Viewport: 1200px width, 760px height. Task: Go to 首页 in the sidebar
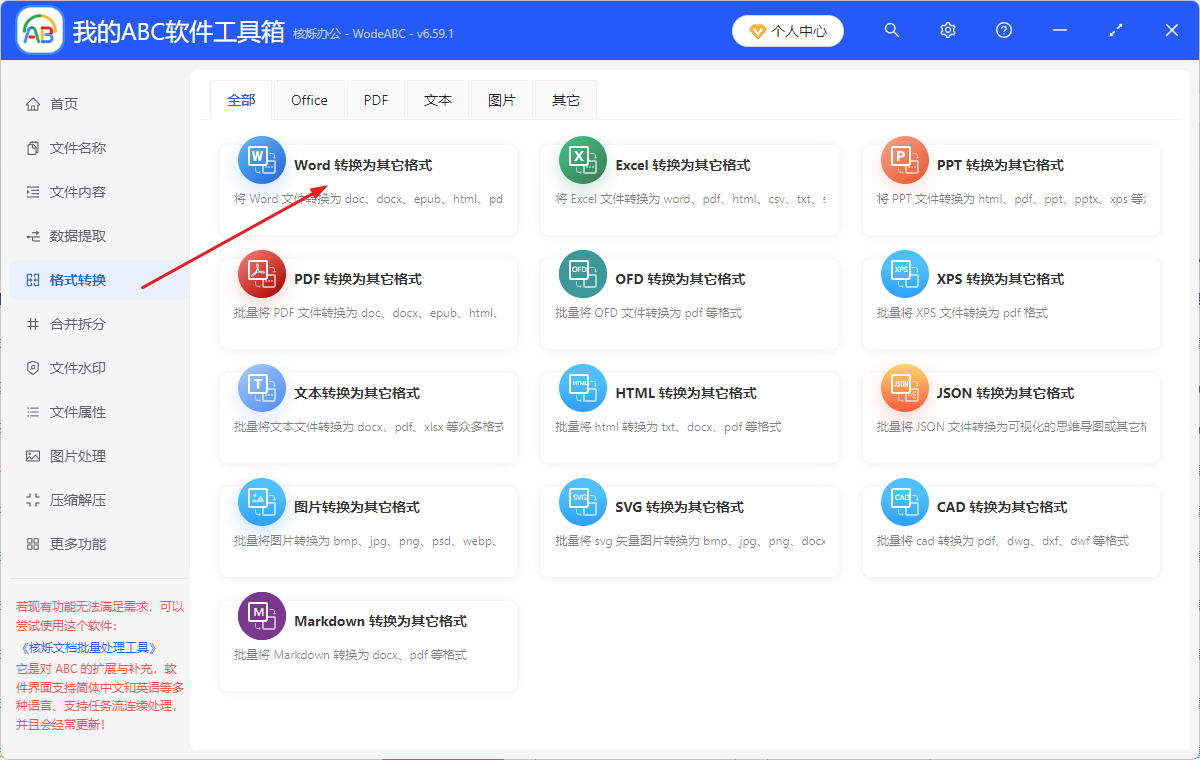64,104
